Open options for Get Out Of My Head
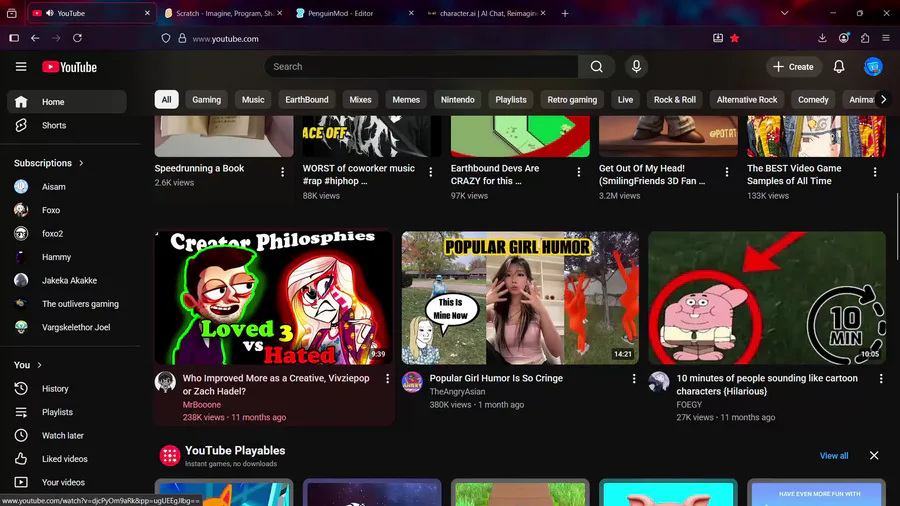Screen dimensions: 900x506 (727, 172)
